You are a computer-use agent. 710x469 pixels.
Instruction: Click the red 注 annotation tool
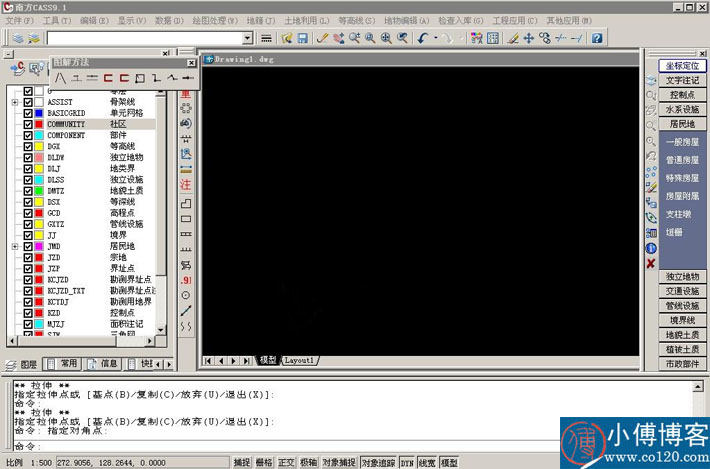pyautogui.click(x=186, y=184)
